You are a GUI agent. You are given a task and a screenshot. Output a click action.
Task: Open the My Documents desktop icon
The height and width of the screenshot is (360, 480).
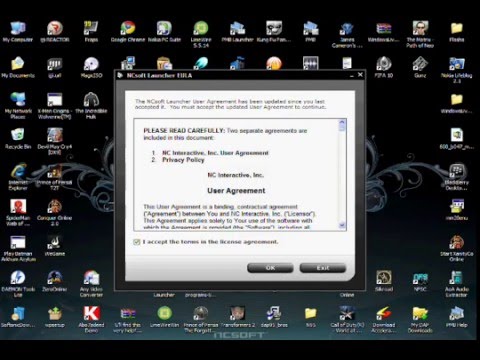pyautogui.click(x=18, y=67)
